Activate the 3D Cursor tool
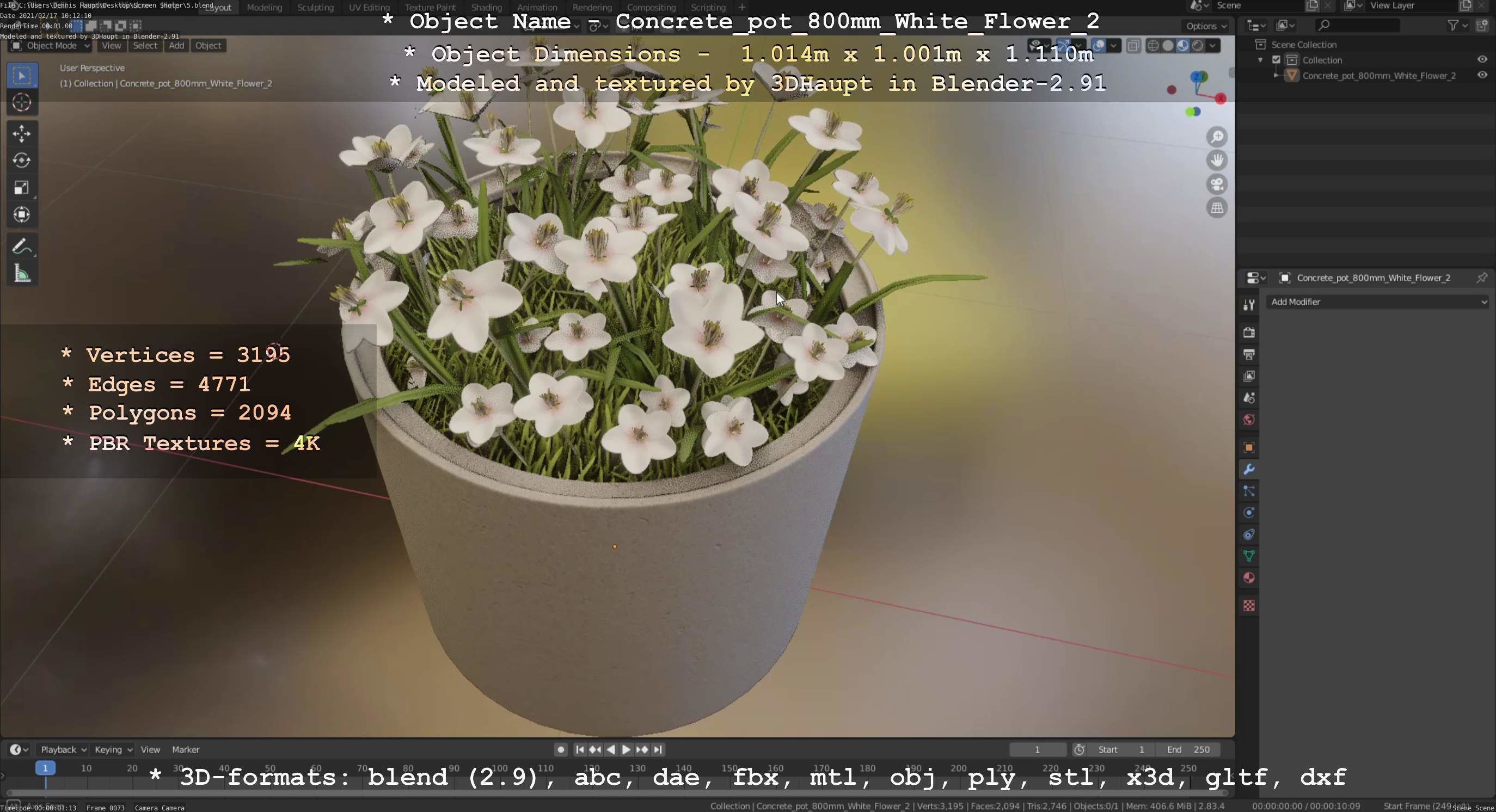1496x812 pixels. click(22, 103)
